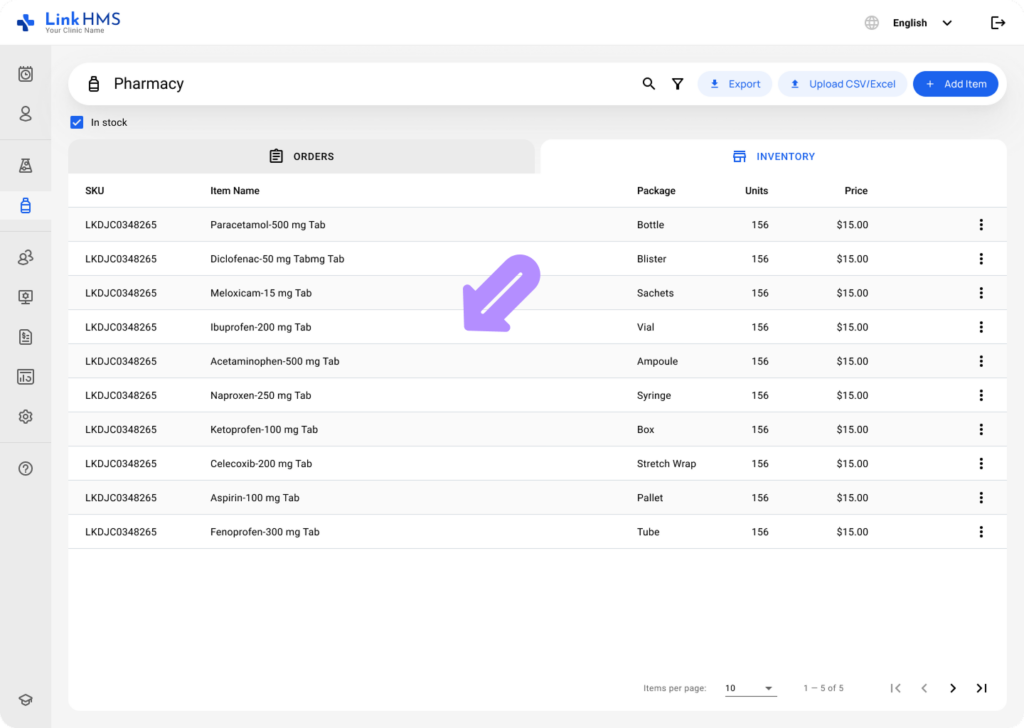
Task: Open the settings gear sidebar icon
Action: [25, 417]
